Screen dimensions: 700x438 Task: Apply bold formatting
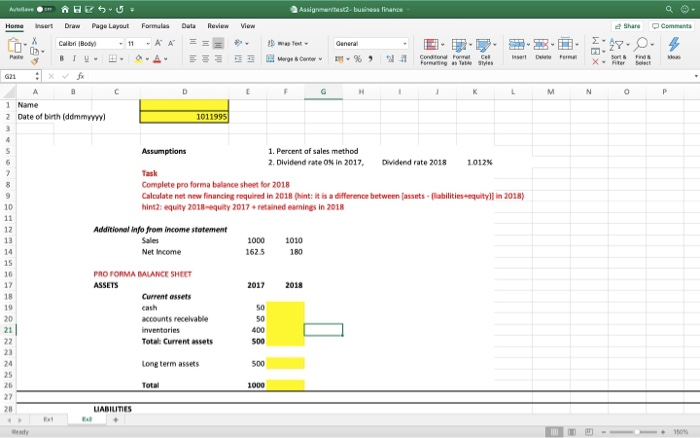62,58
